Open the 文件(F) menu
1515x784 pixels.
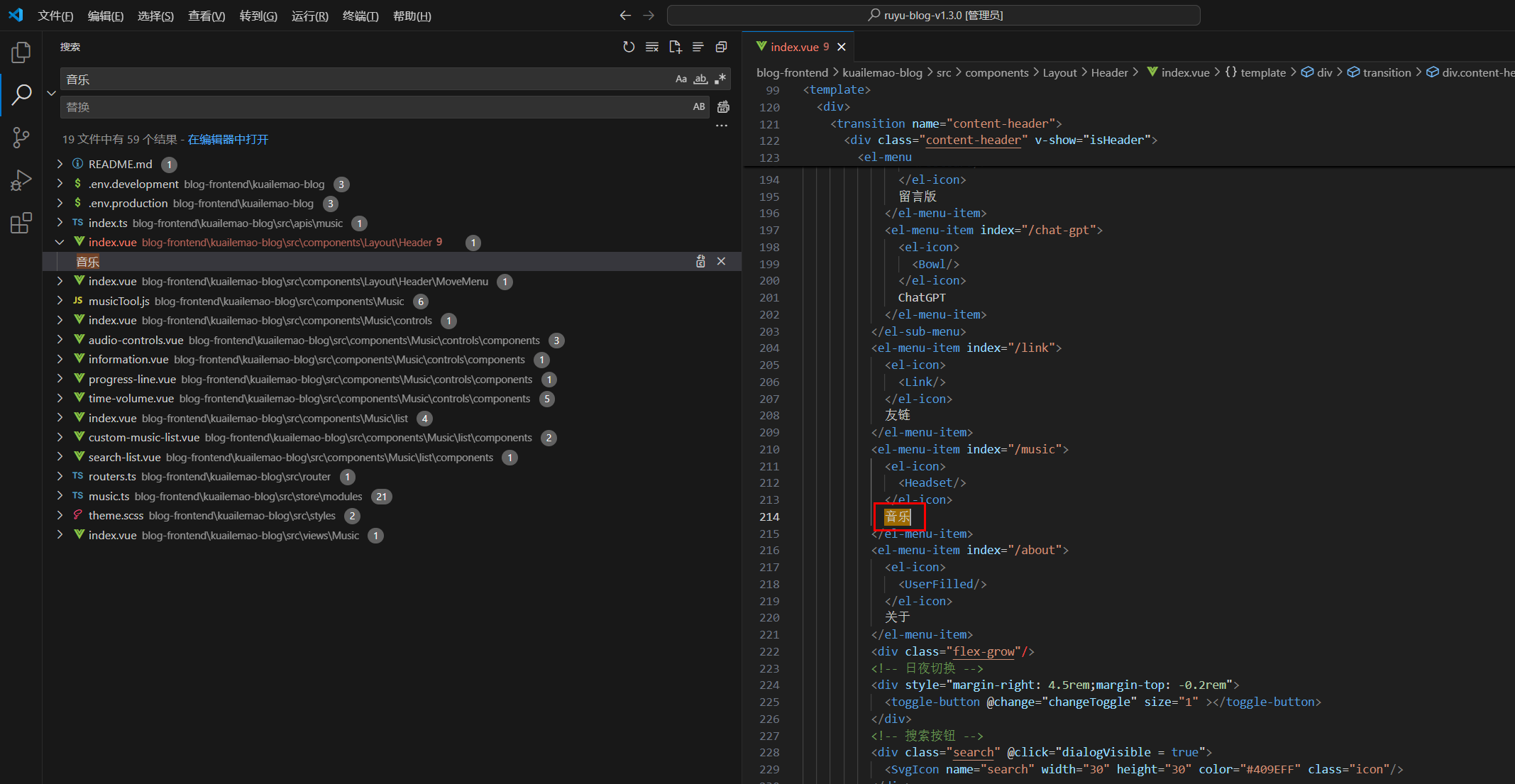55,16
